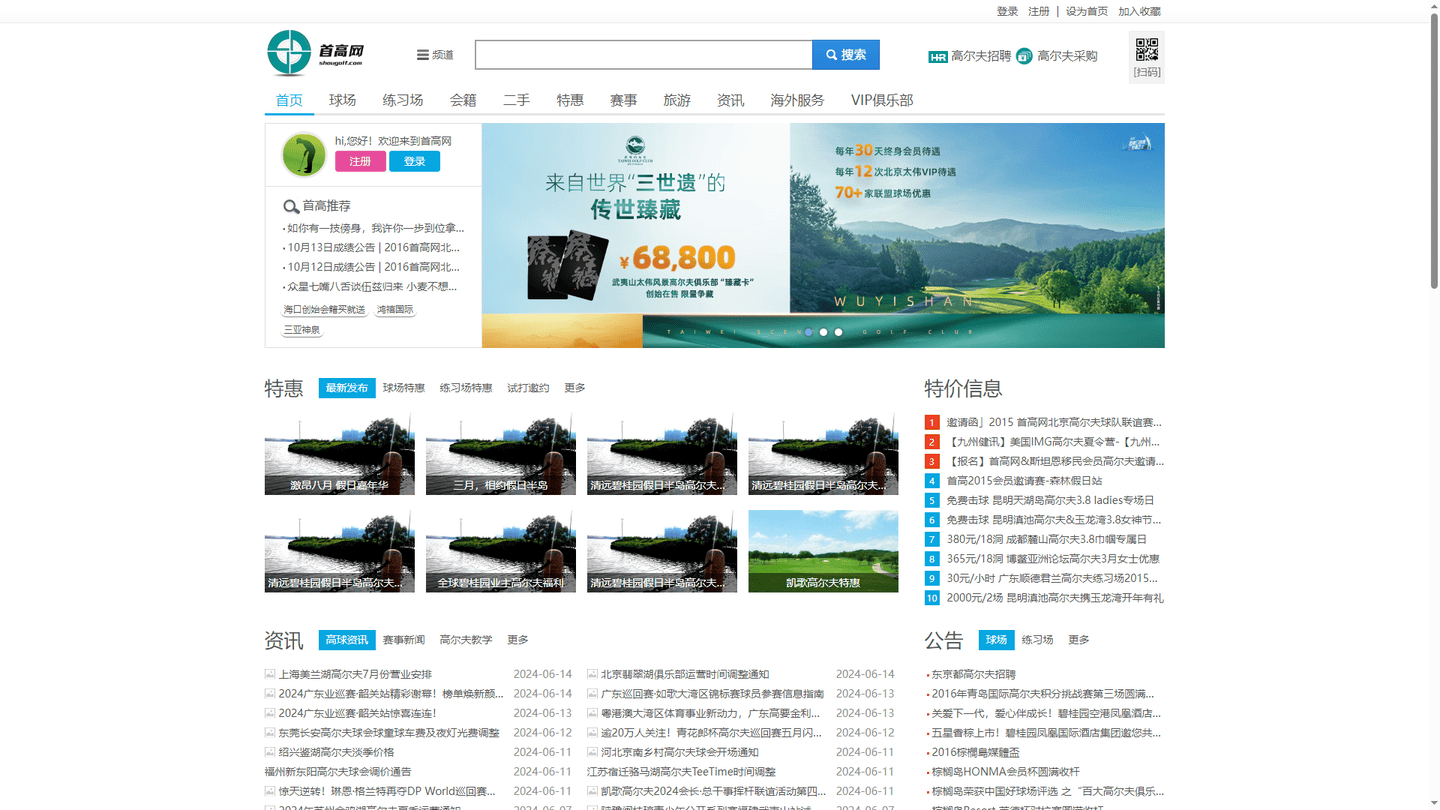1440x810 pixels.
Task: Click the blue 登录 button in welcome panel
Action: (x=414, y=161)
